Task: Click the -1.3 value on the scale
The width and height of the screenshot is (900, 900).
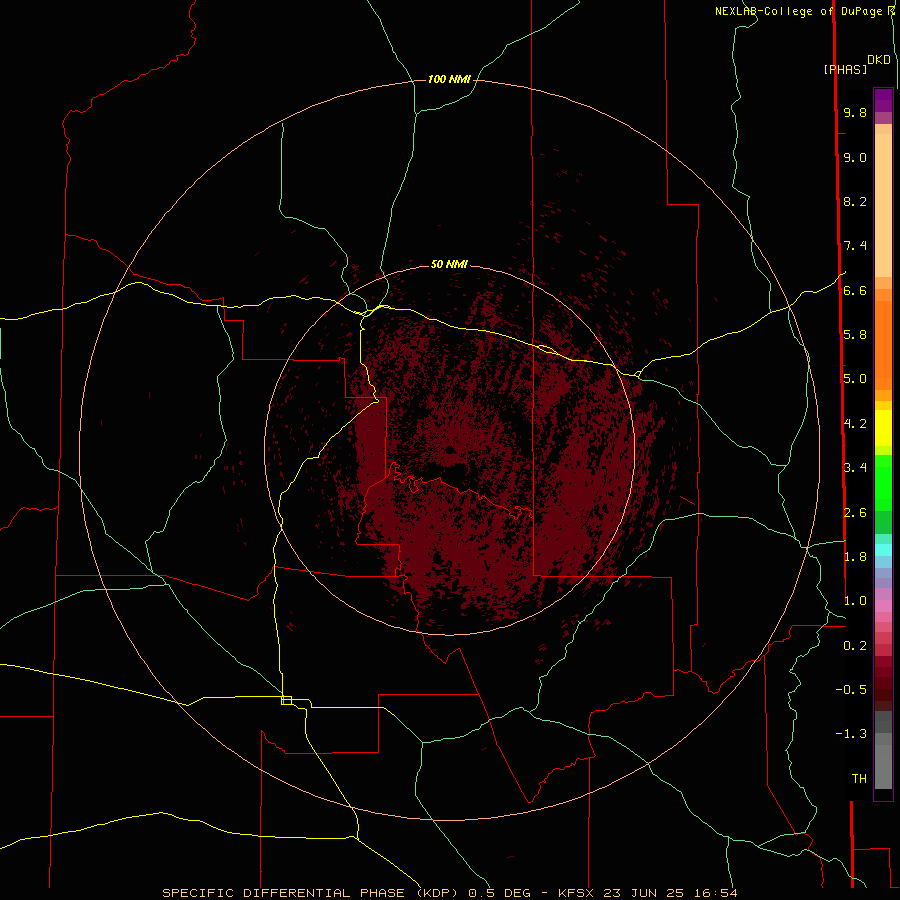Action: pyautogui.click(x=851, y=734)
